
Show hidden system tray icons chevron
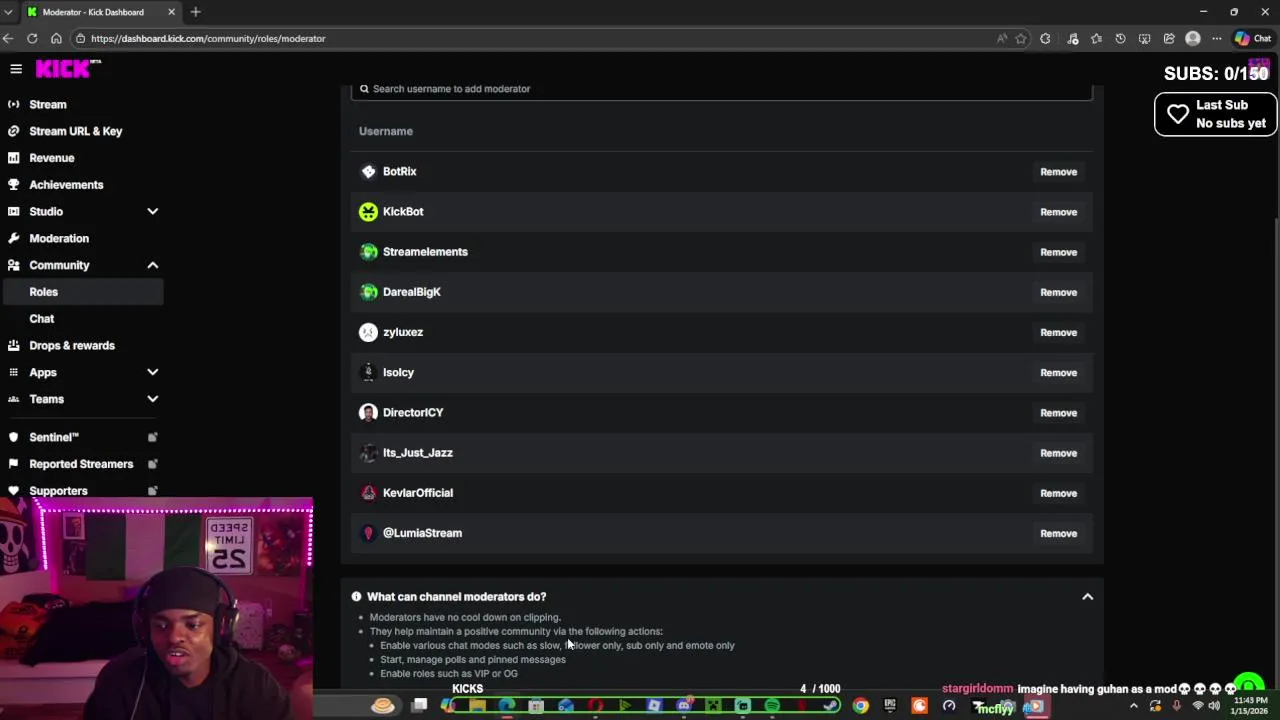(x=1133, y=706)
